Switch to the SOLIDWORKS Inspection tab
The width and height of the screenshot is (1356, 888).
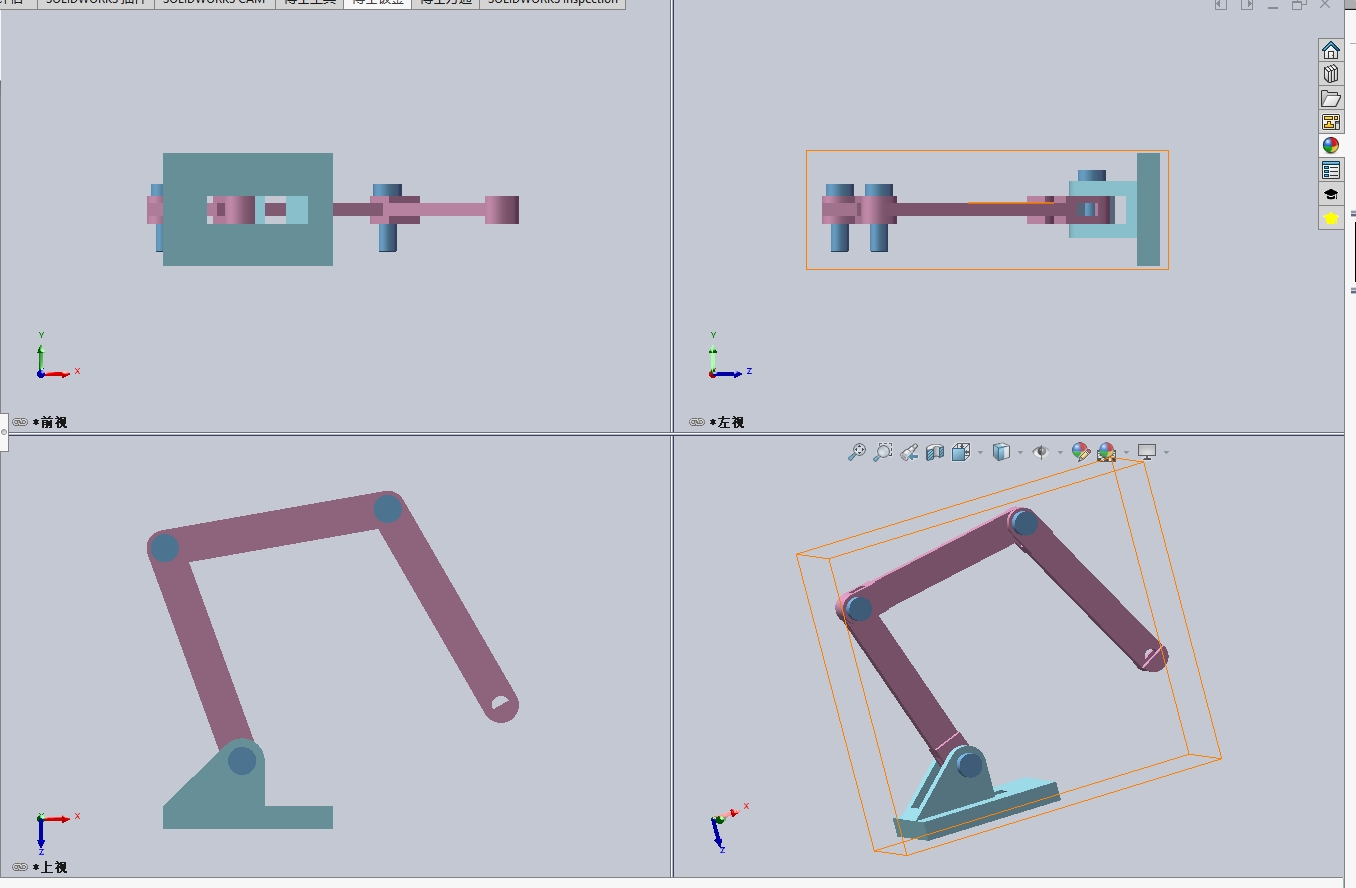point(553,3)
